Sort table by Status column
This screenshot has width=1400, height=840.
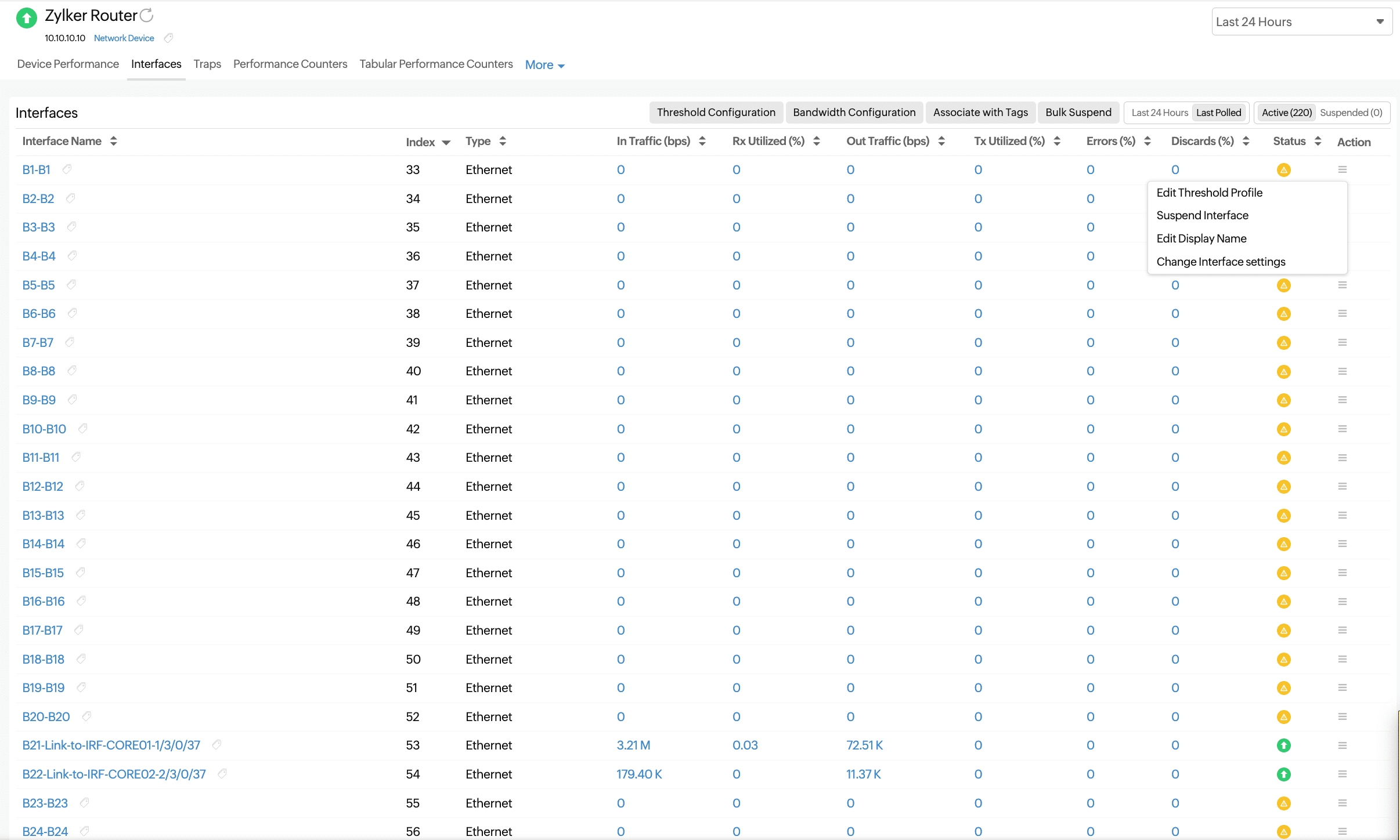1318,141
